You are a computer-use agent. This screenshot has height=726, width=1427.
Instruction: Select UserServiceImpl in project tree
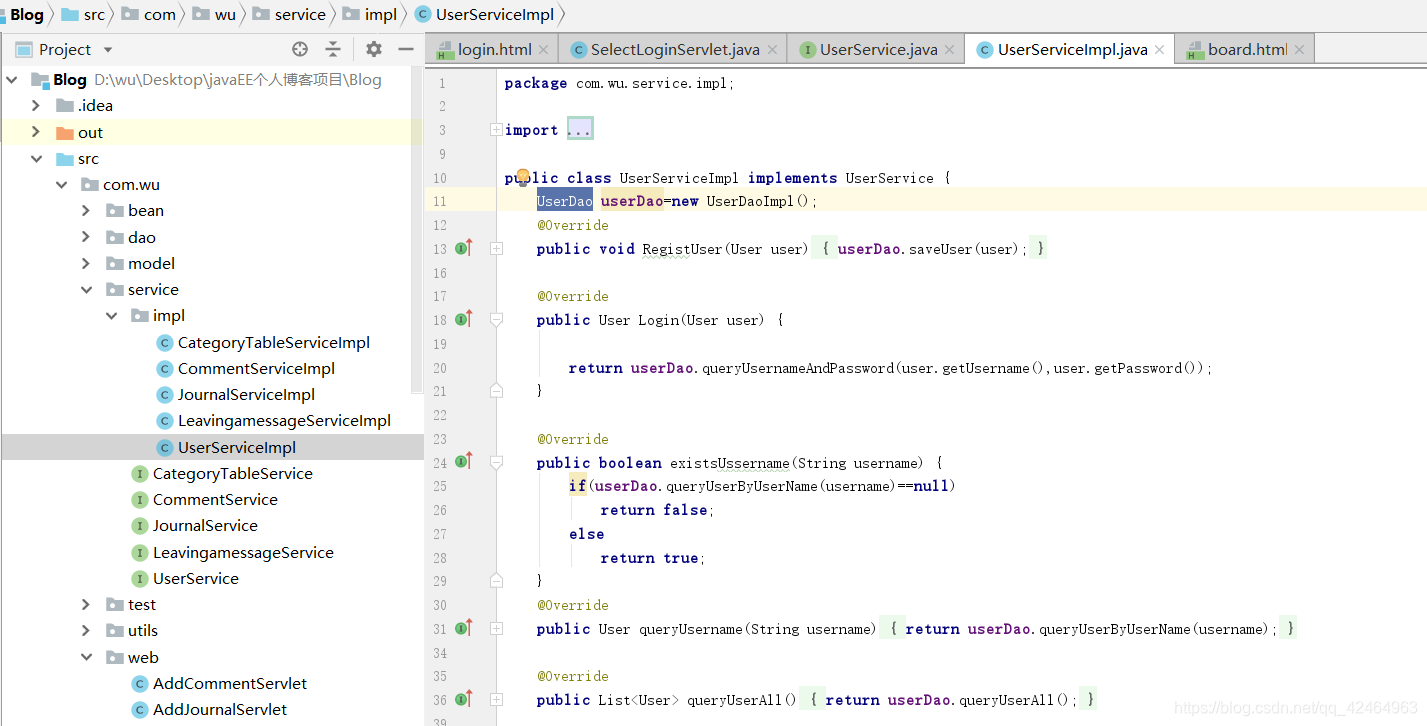tap(227, 447)
